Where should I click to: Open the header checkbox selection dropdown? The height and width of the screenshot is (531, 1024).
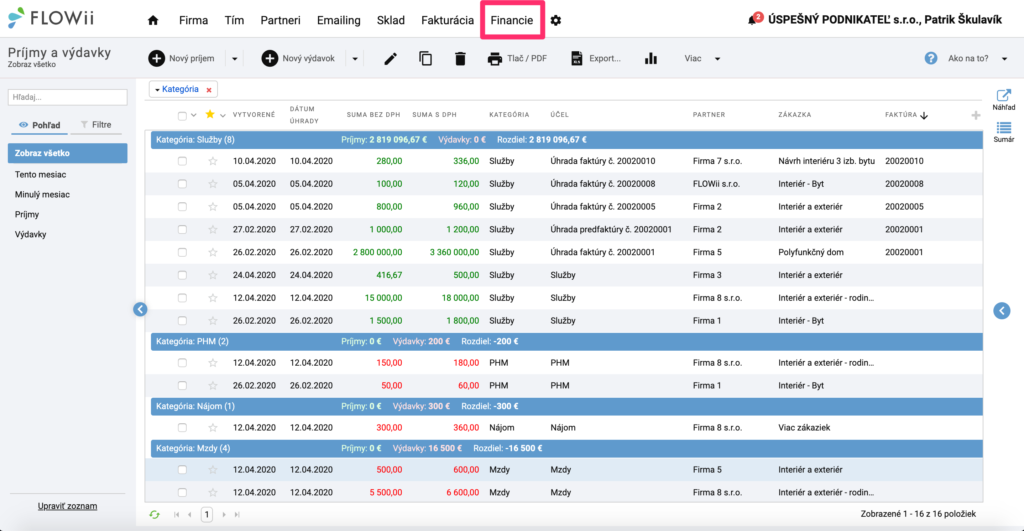coord(193,116)
